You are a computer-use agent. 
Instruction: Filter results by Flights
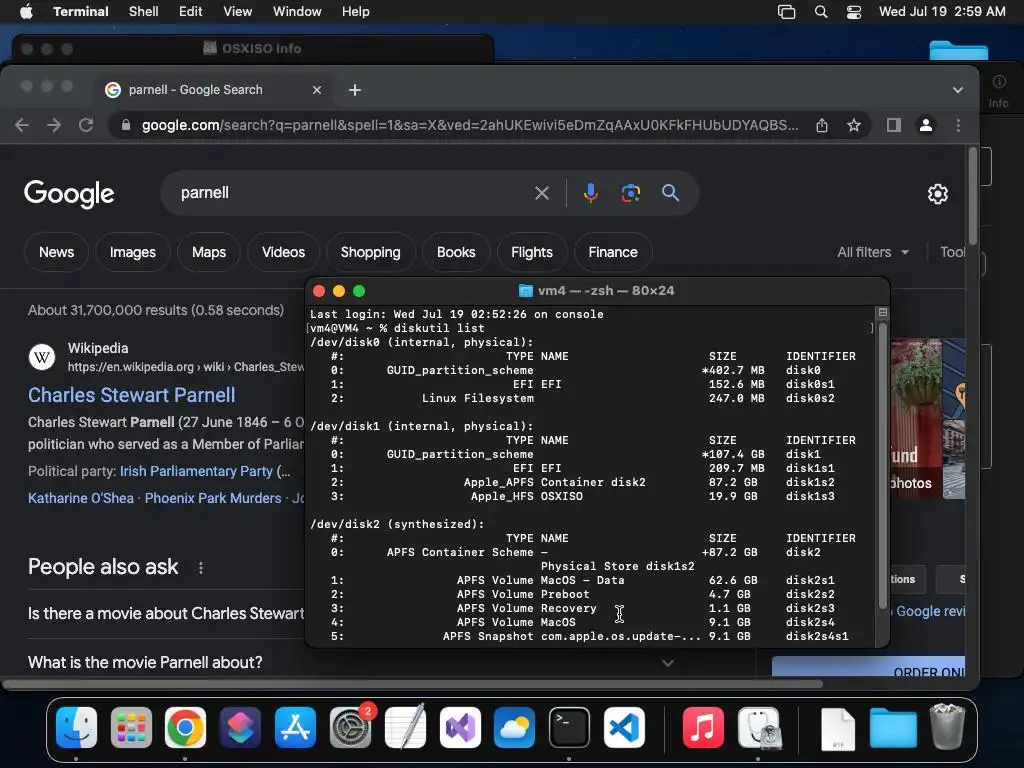point(532,252)
